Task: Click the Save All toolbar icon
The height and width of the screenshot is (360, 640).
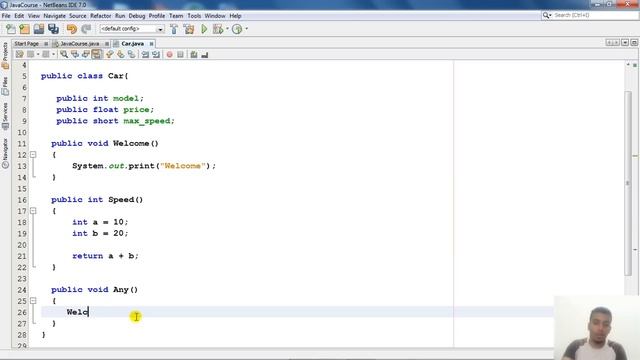Action: (x=53, y=29)
